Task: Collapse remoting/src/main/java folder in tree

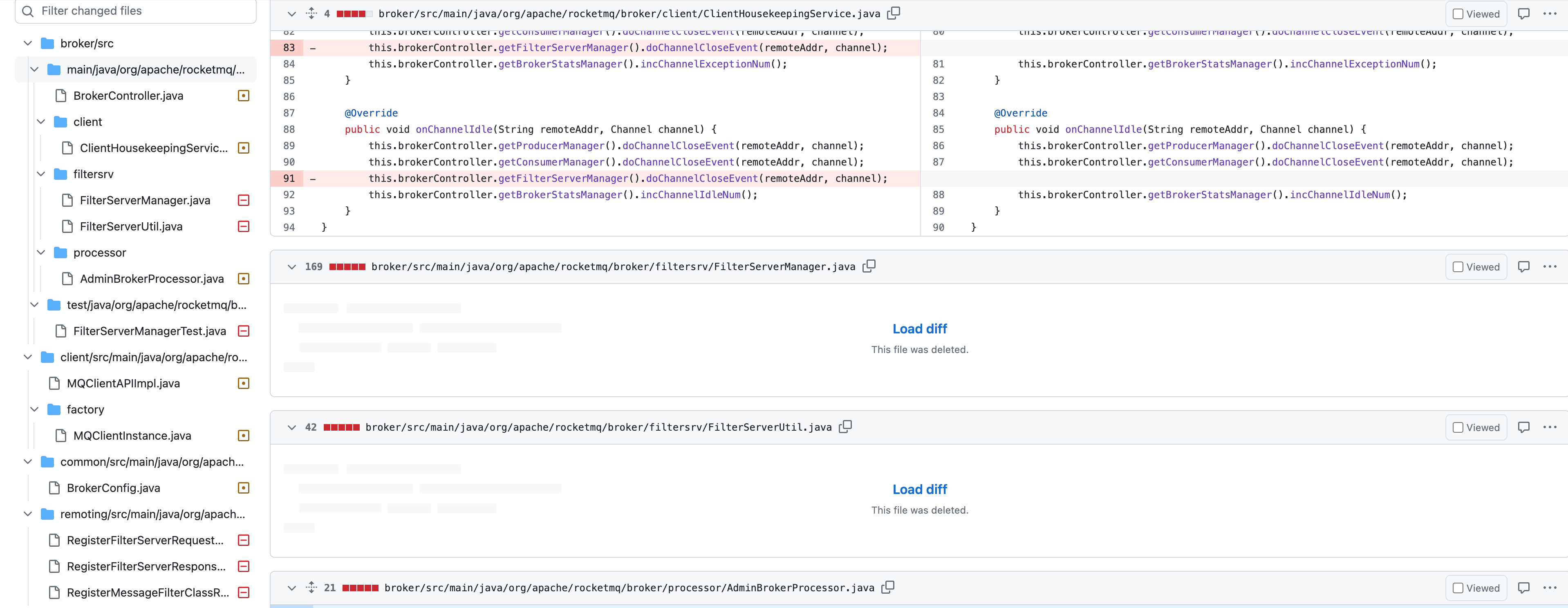Action: click(x=27, y=514)
